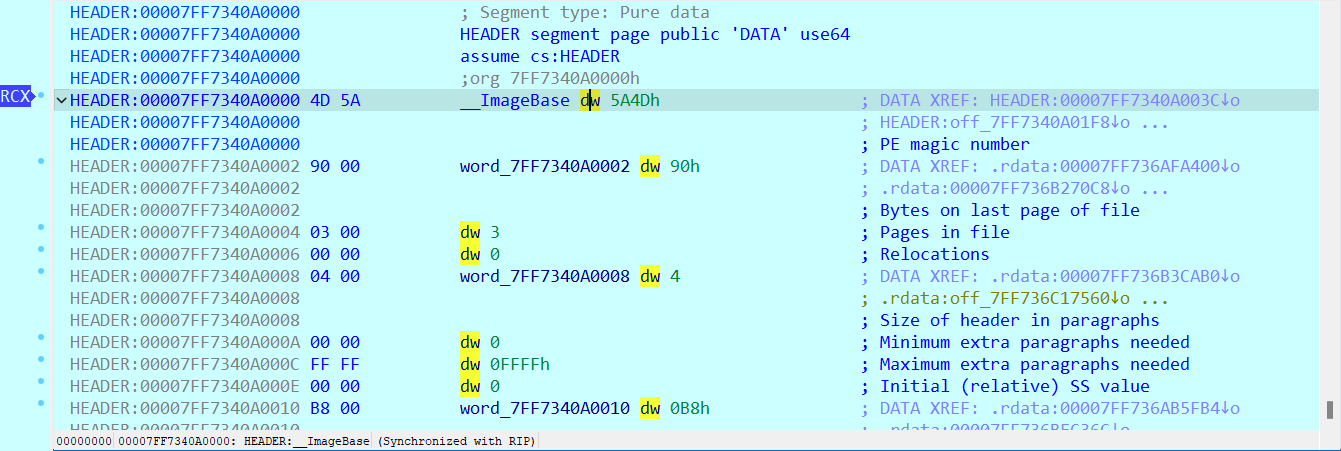
Task: Click the vertical scrollbar thumb
Action: pos(1329,410)
